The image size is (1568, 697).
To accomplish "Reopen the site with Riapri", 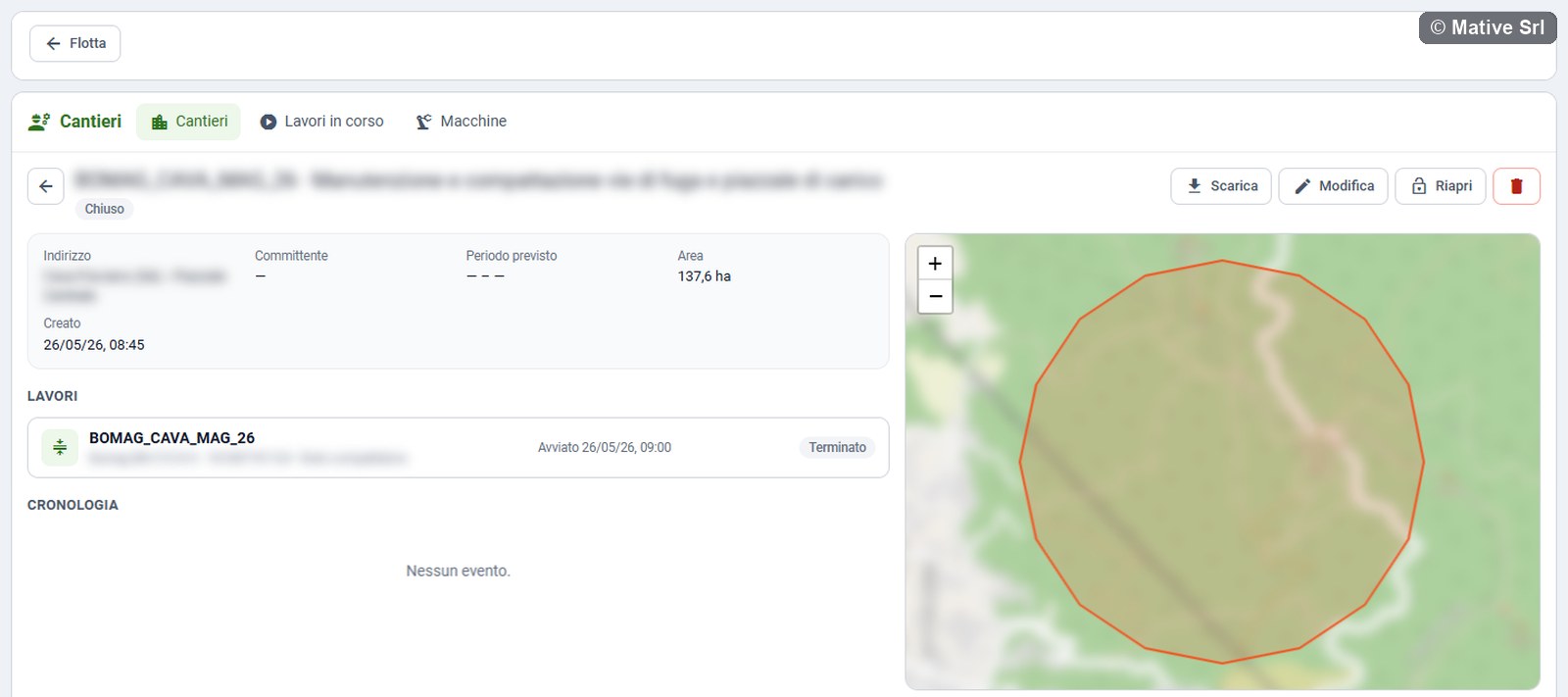I will tap(1441, 186).
